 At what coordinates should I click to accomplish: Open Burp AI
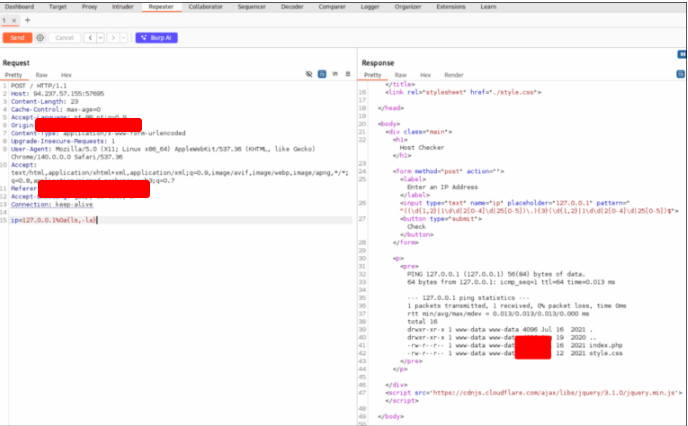156,38
